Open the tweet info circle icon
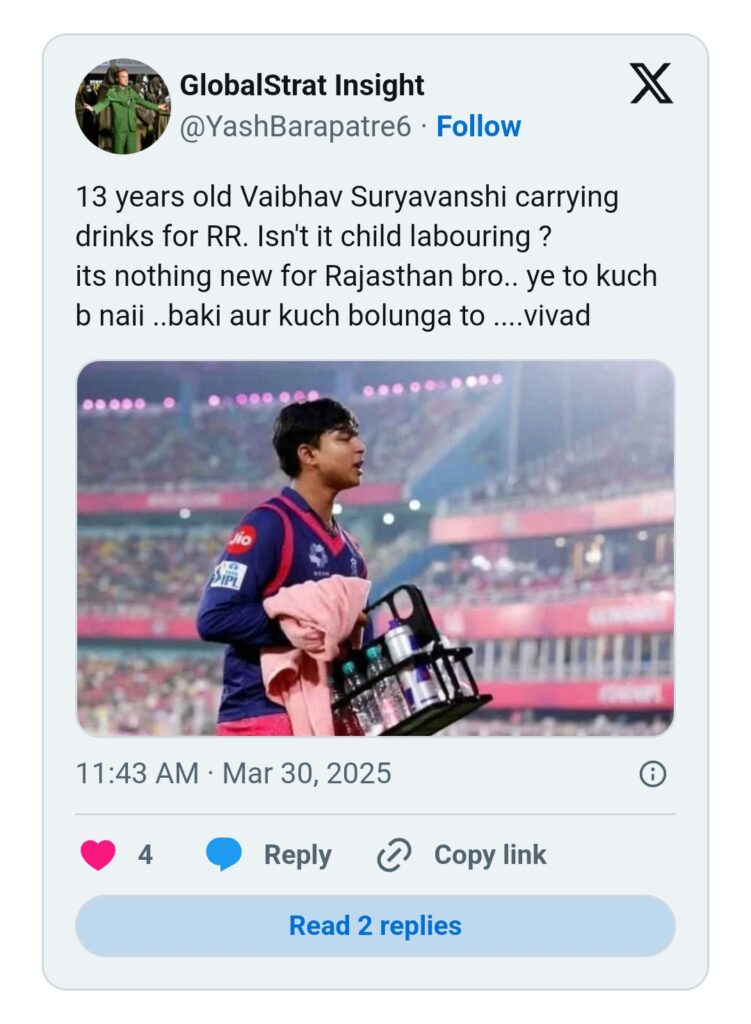Viewport: 751px width, 1024px height. coord(652,774)
